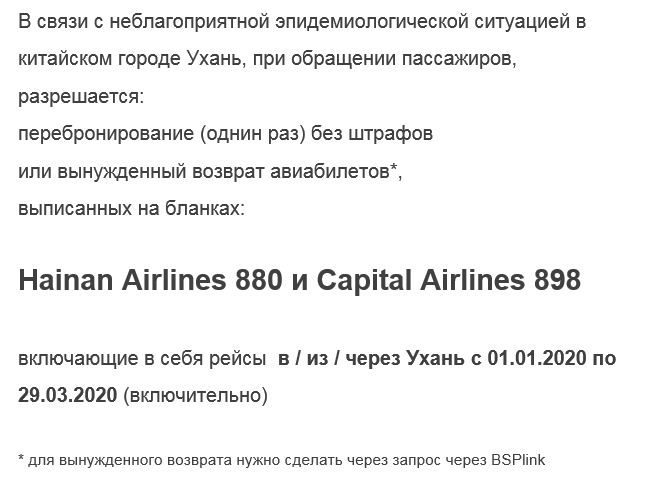646x481 pixels.
Task: Click the text выписанных на бланках
Action: click(129, 208)
